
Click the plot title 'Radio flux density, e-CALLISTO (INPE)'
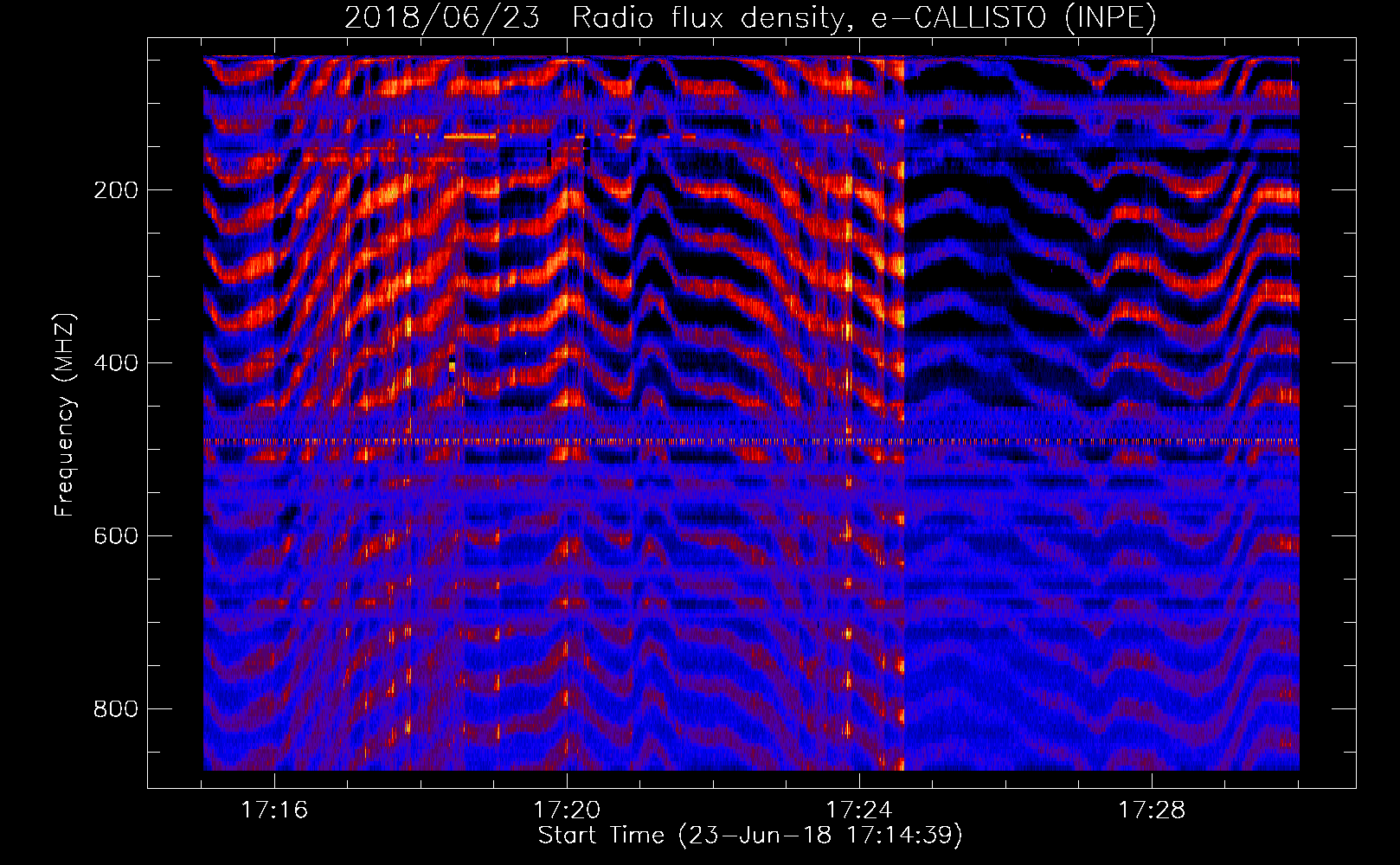click(x=864, y=18)
